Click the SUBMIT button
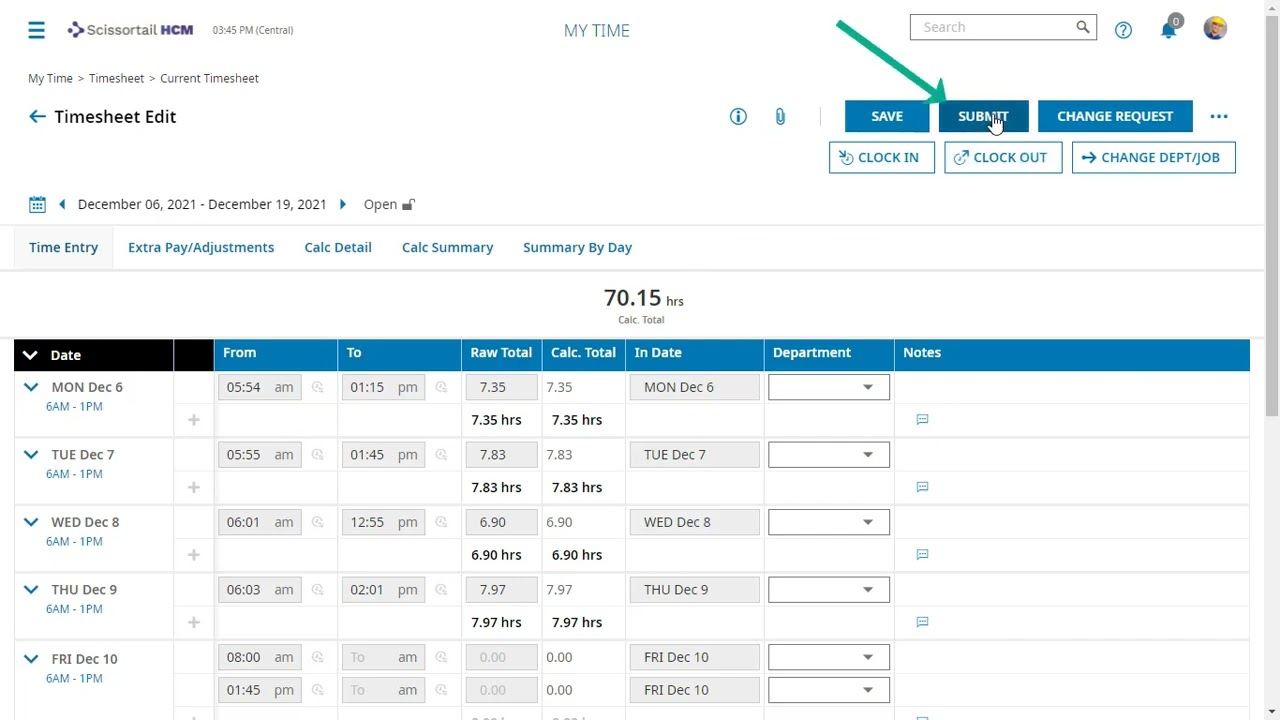Image resolution: width=1280 pixels, height=720 pixels. [983, 116]
